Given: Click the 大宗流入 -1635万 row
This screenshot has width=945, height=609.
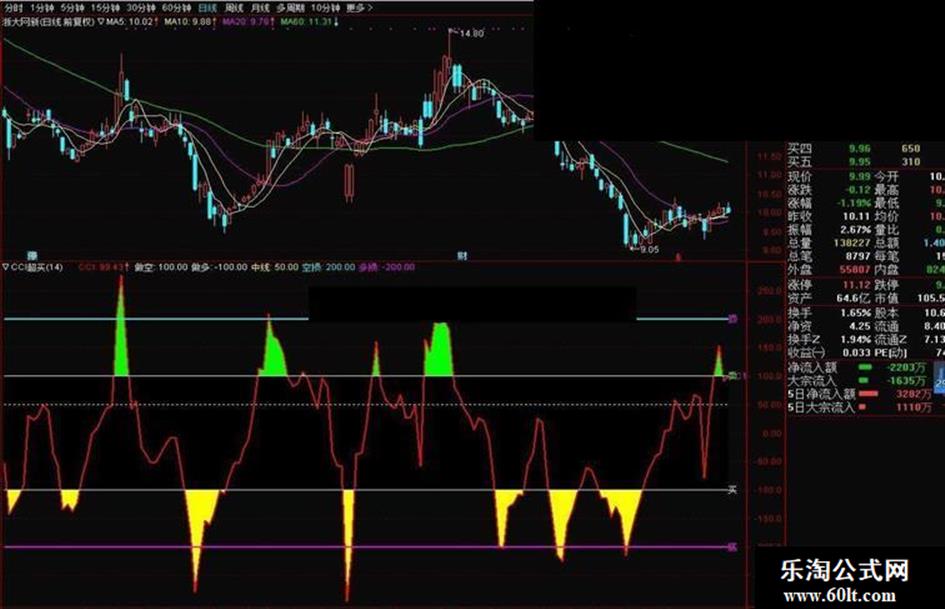Looking at the screenshot, I should 857,380.
